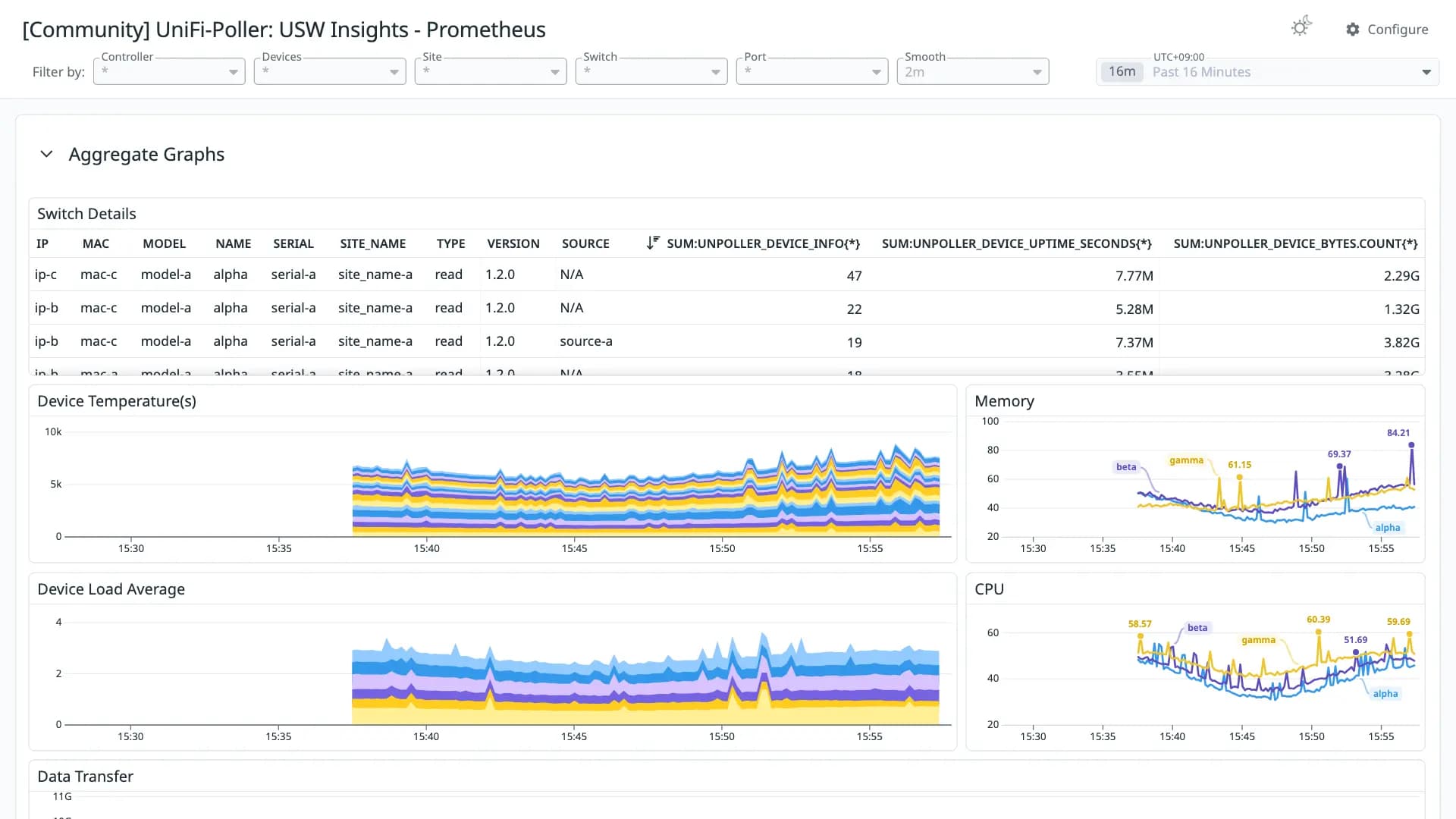The image size is (1456, 819).
Task: Click the beta label in CPU graph
Action: click(1197, 628)
